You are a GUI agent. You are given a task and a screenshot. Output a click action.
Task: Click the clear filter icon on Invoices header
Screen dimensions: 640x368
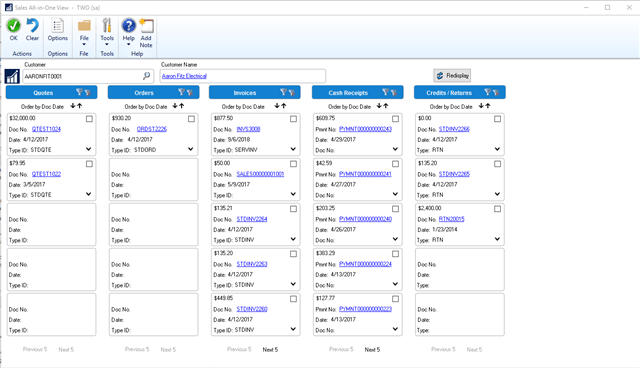[292, 93]
